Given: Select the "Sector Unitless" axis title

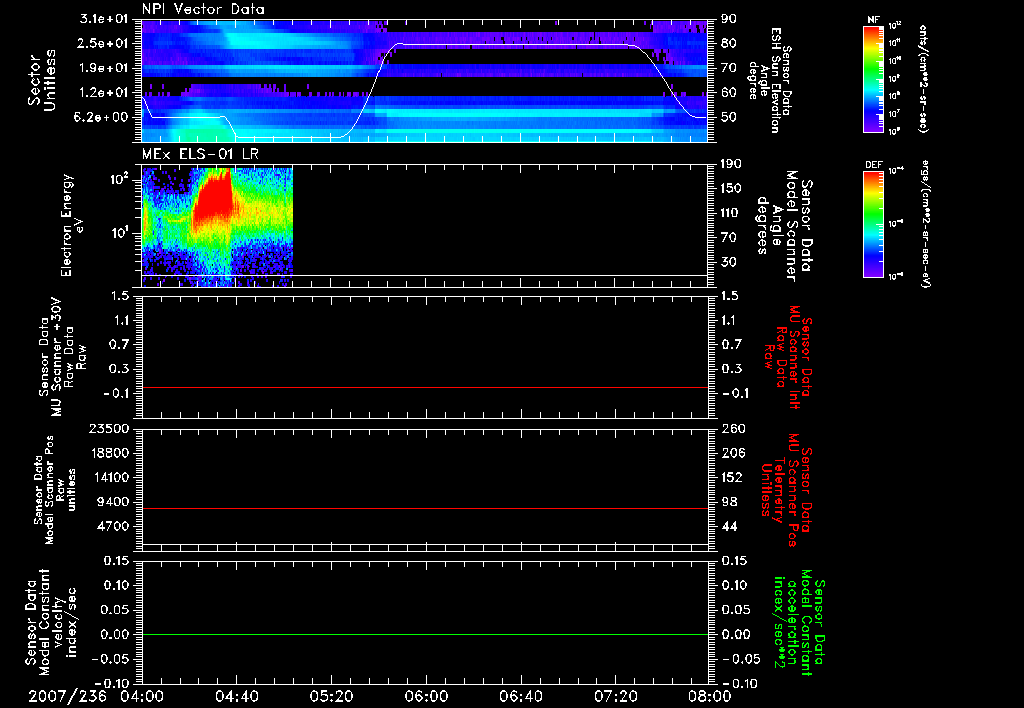Looking at the screenshot, I should (42, 80).
